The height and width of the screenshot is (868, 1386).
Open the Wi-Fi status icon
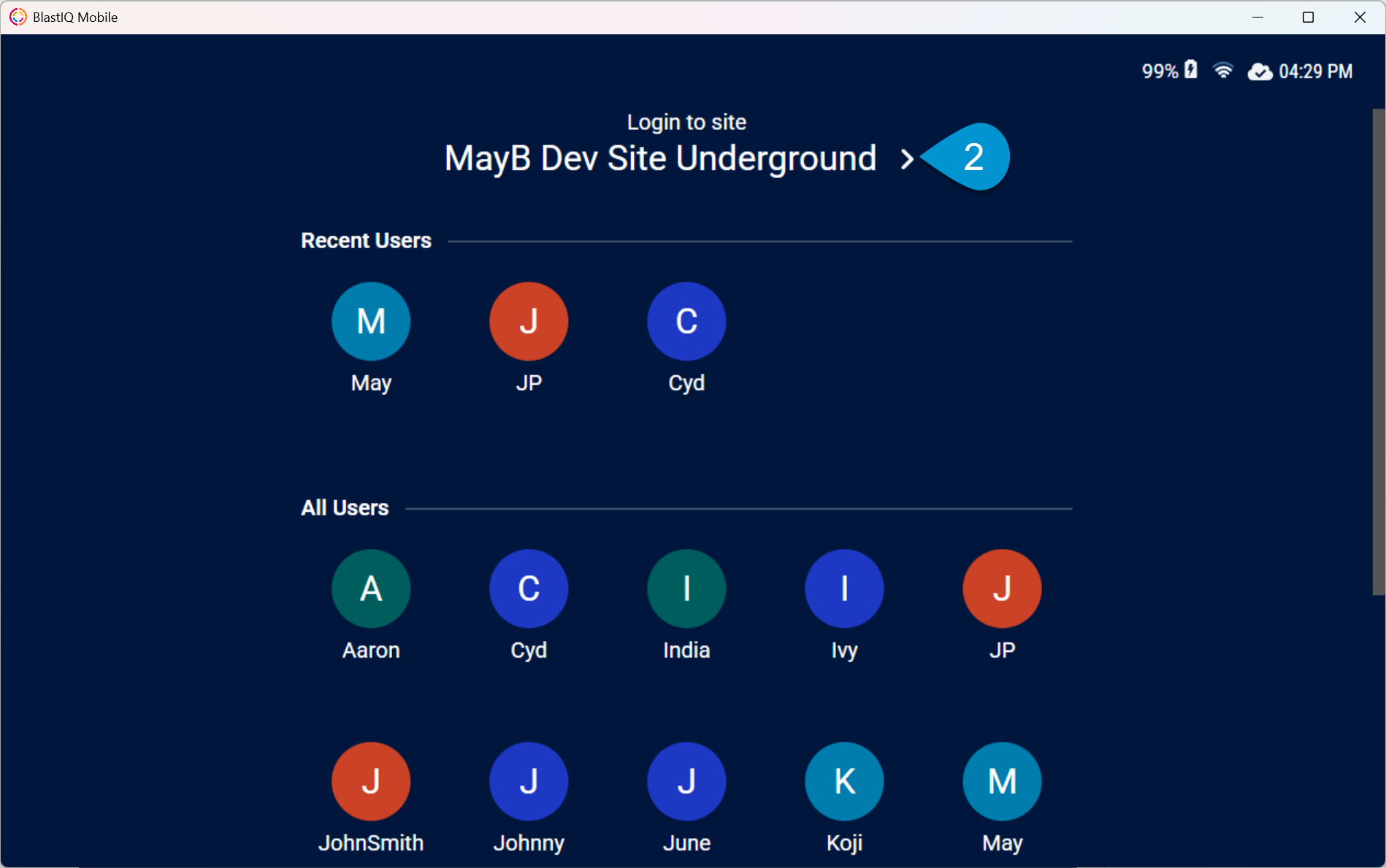click(1223, 71)
